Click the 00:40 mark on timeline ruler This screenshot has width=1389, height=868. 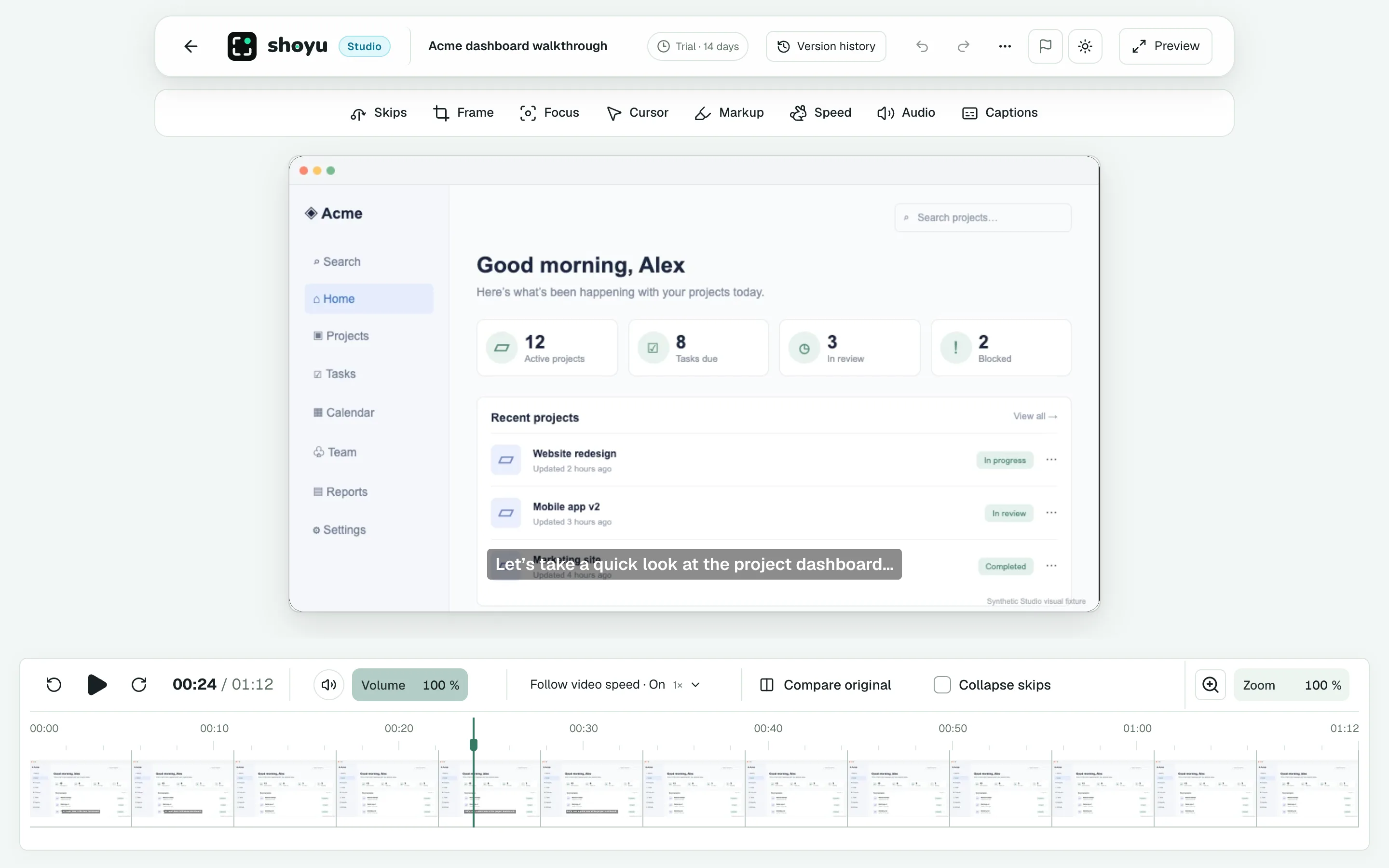pyautogui.click(x=768, y=728)
